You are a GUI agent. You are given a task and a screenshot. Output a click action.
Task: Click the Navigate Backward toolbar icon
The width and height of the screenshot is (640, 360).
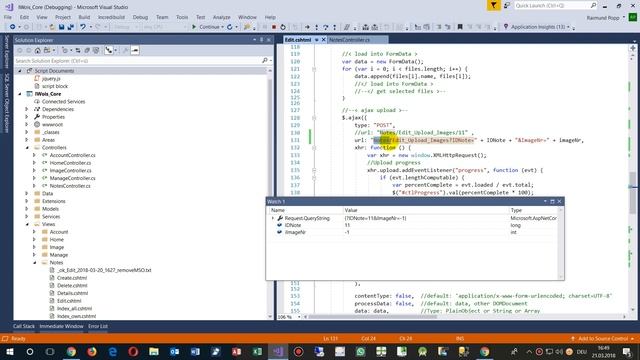coord(13,27)
